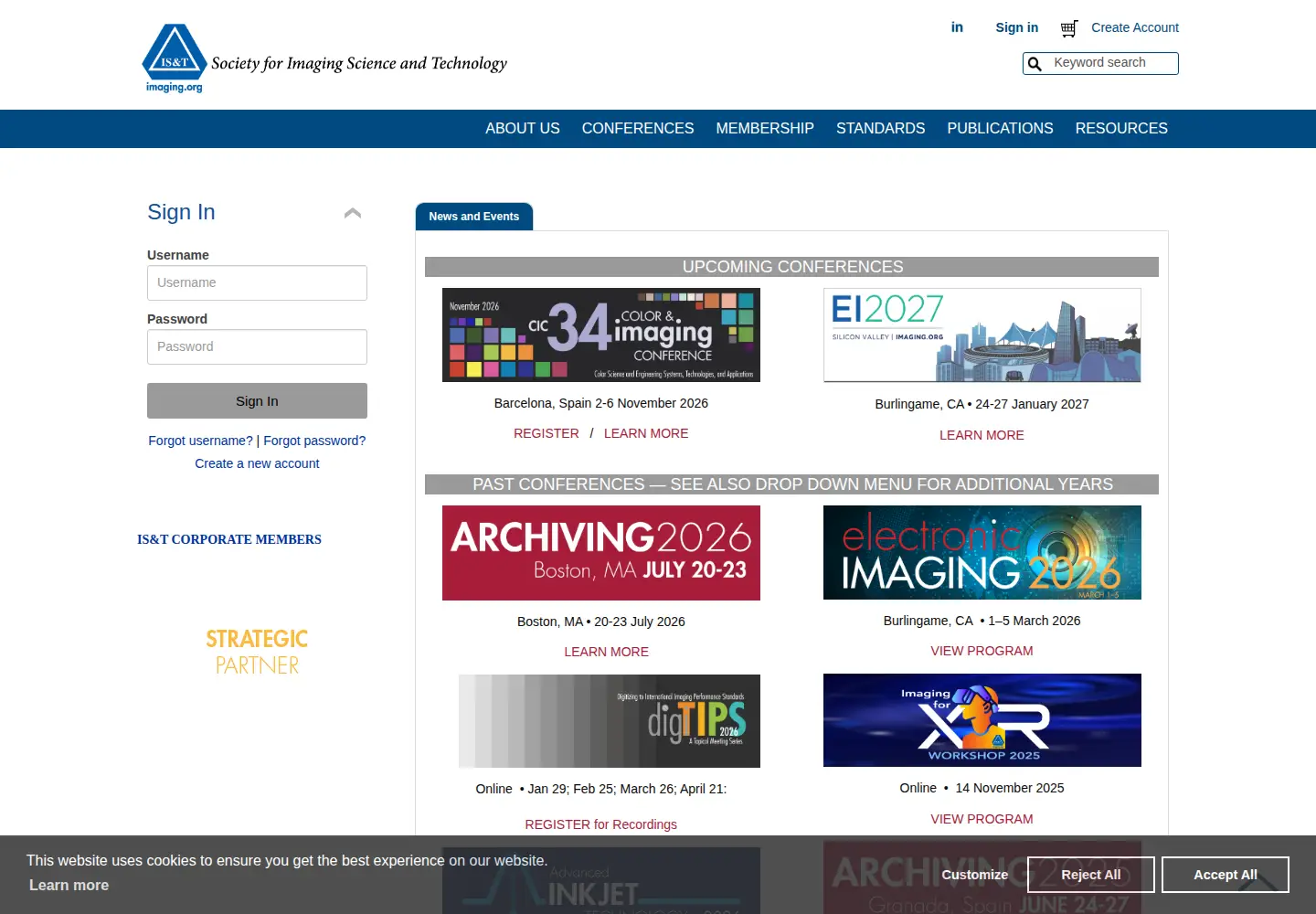Open the RESOURCES menu
The height and width of the screenshot is (914, 1316).
(1121, 129)
